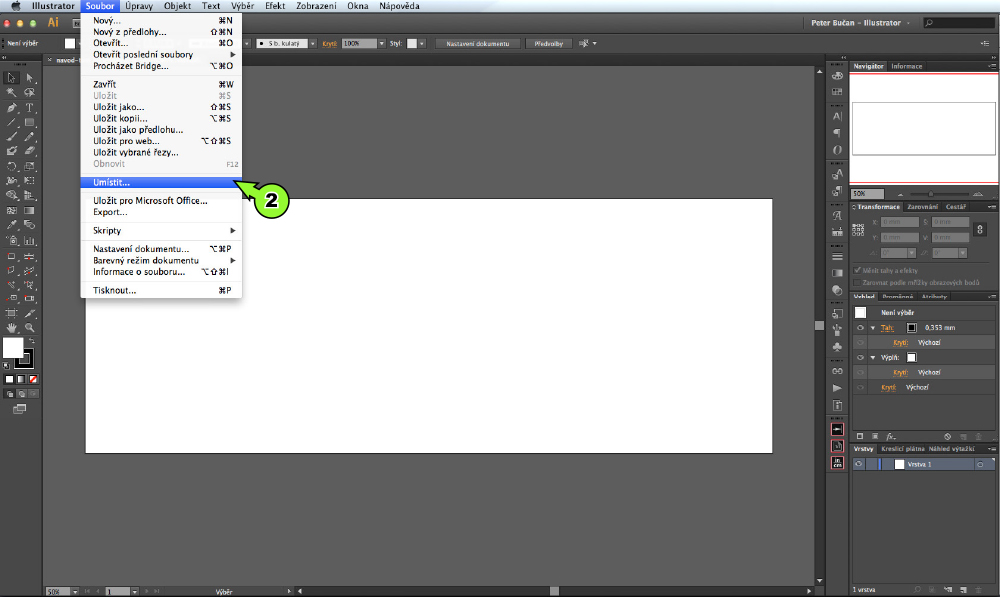Toggle visibility eye of bottom Krytí row
This screenshot has height=597, width=1000.
860,388
